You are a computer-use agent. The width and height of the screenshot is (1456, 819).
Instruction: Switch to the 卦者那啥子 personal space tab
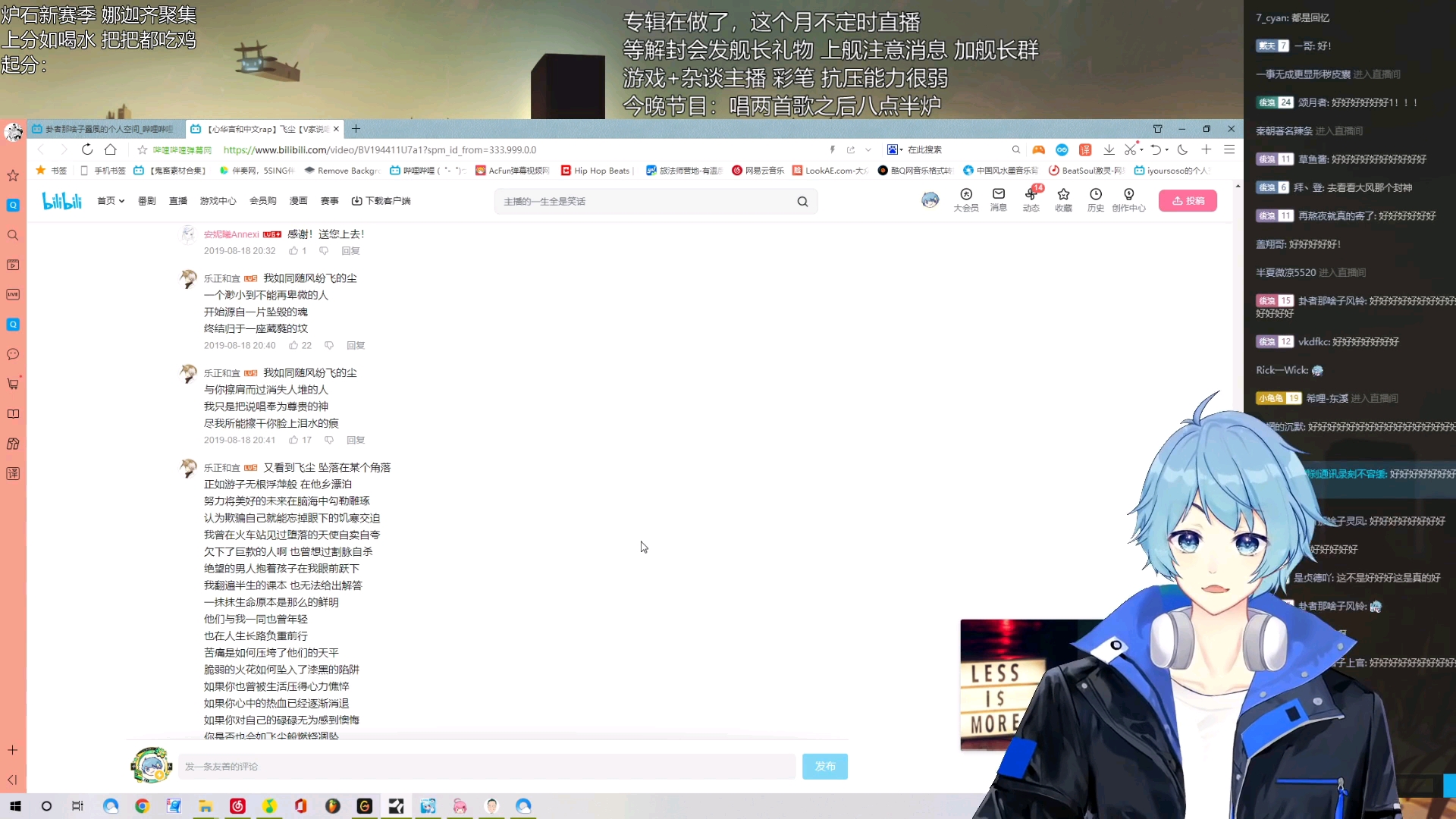click(x=105, y=129)
